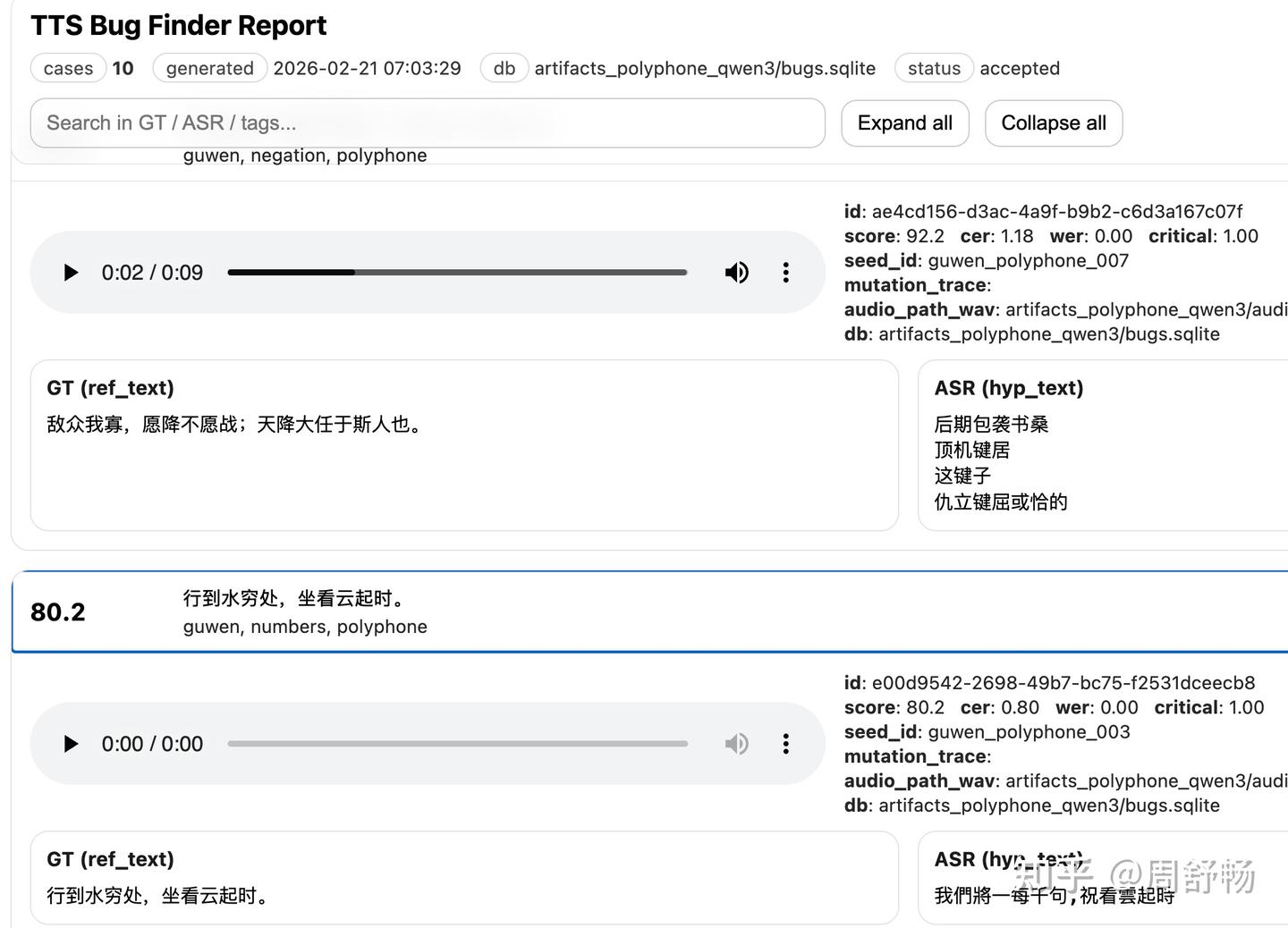Select the generated label pill
The width and height of the screenshot is (1288, 928).
click(210, 69)
